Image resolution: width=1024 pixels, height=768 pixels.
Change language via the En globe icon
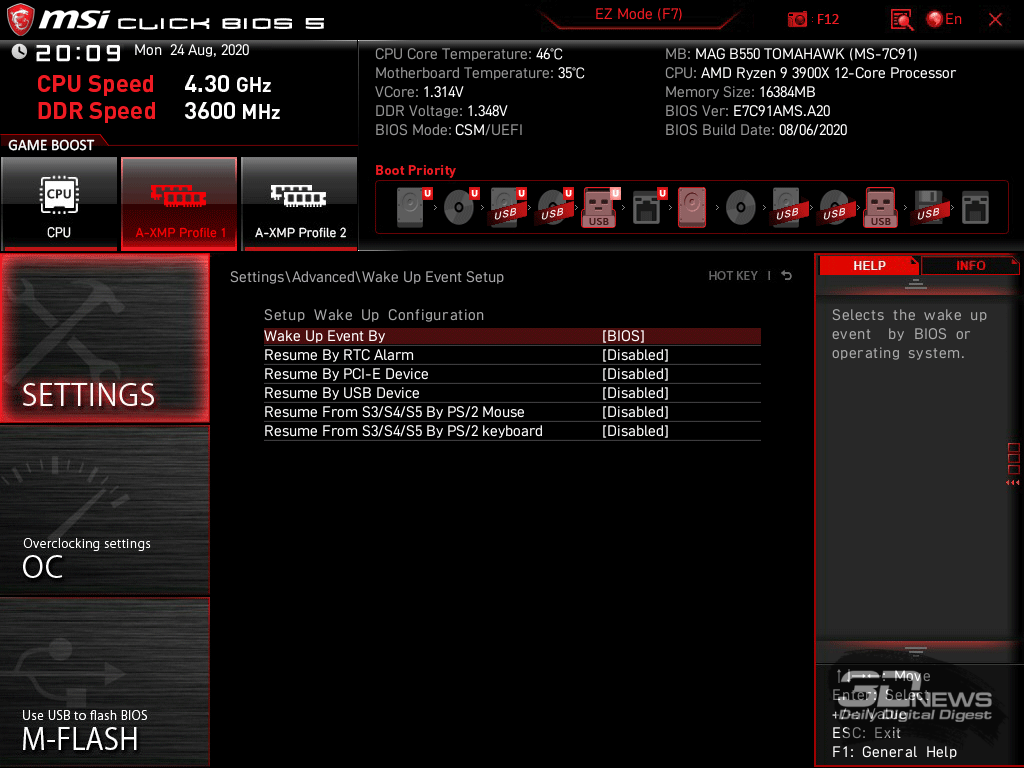[x=944, y=20]
